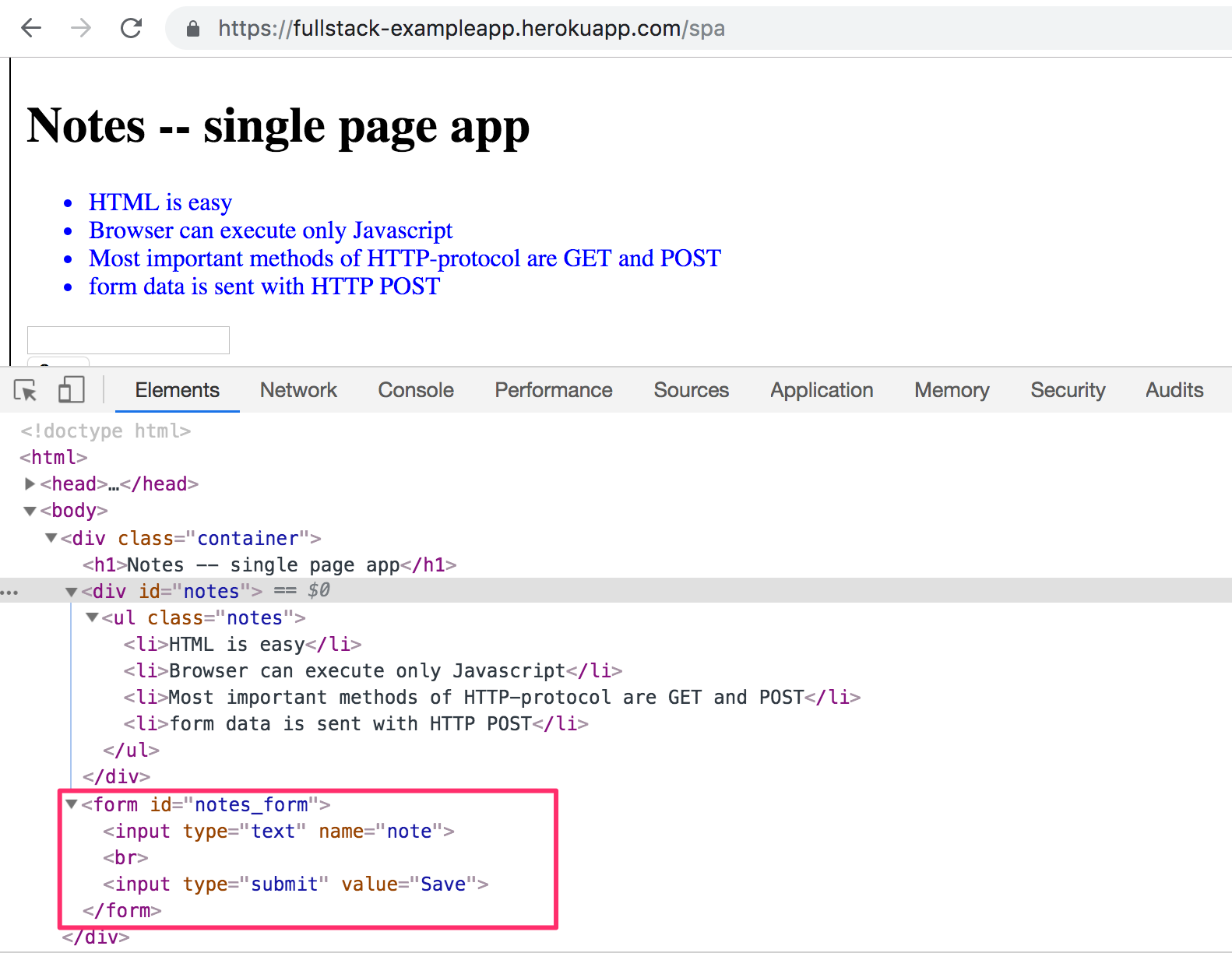Viewport: 1232px width, 953px height.
Task: Open the Security tab
Action: click(1068, 390)
